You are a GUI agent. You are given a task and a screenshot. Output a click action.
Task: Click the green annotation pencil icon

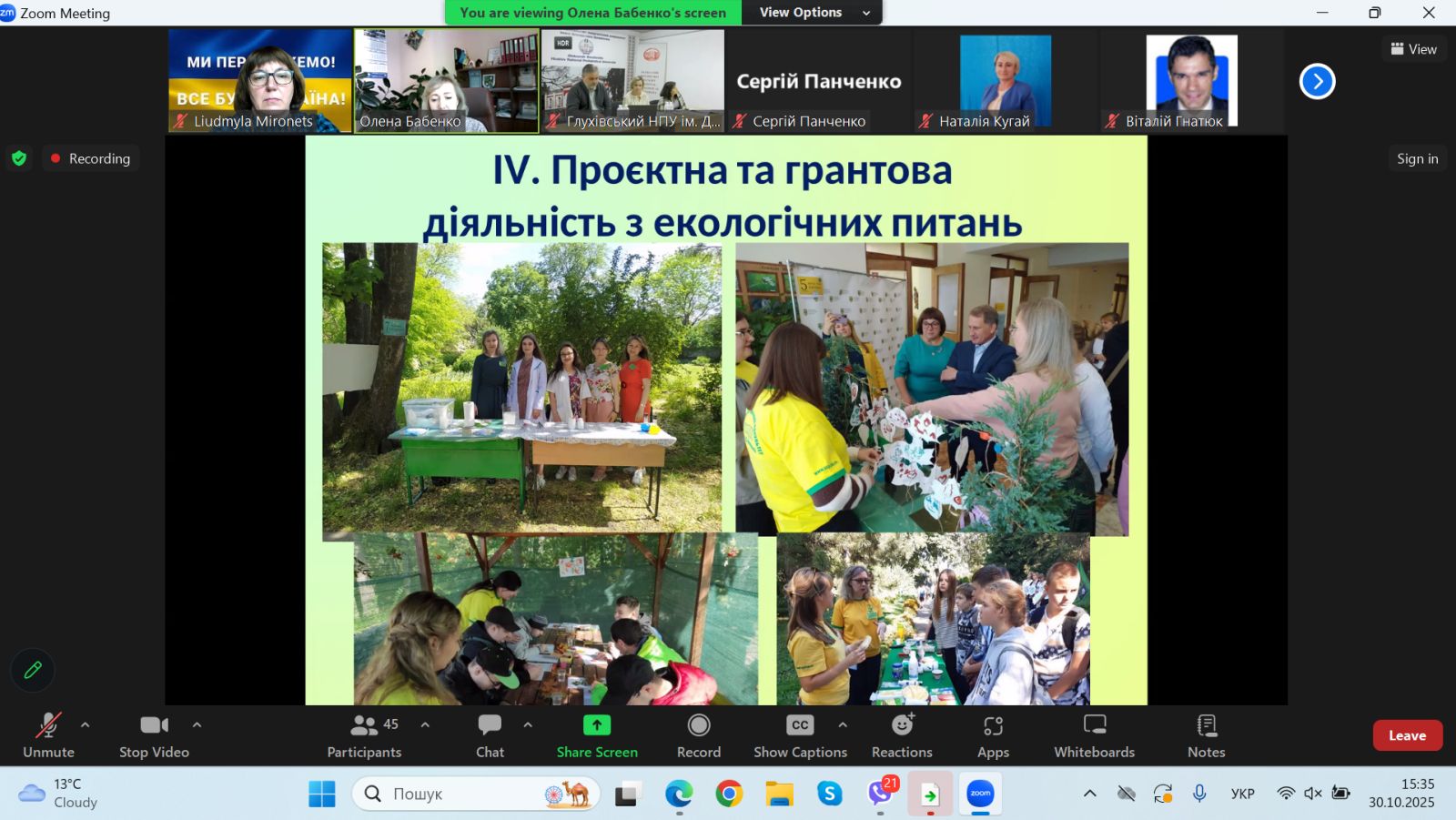click(x=33, y=671)
